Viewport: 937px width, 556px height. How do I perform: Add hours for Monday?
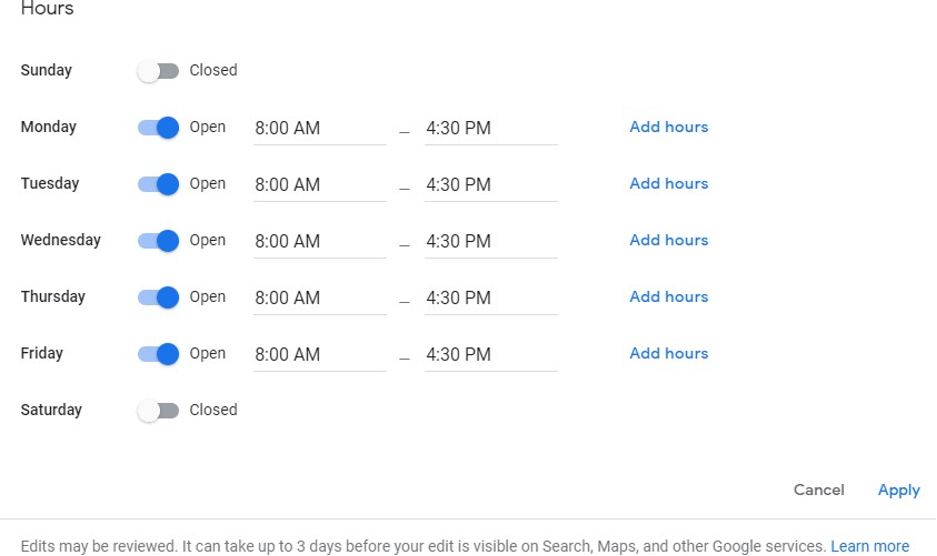point(669,127)
